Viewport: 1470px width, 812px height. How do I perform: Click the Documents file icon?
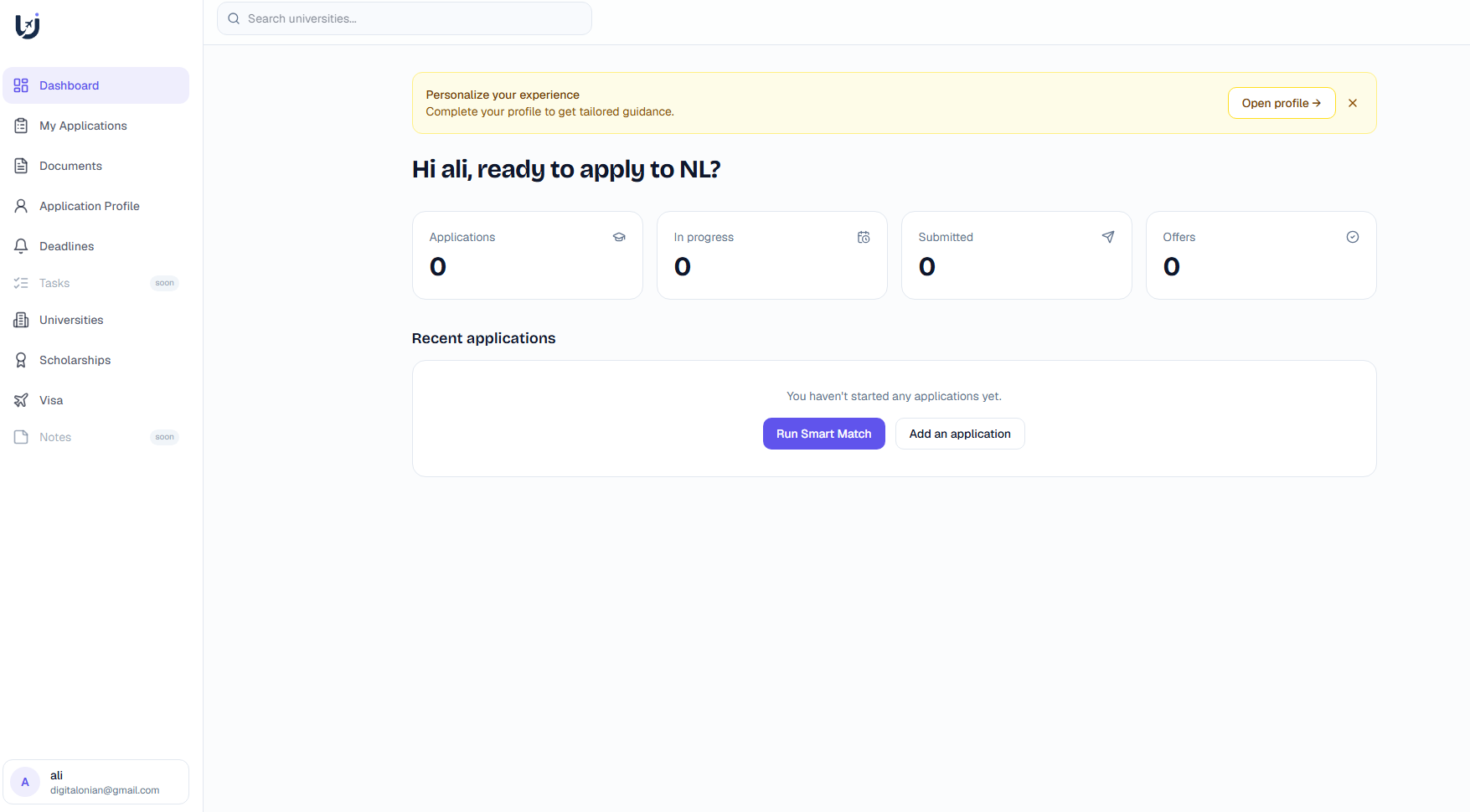(21, 166)
